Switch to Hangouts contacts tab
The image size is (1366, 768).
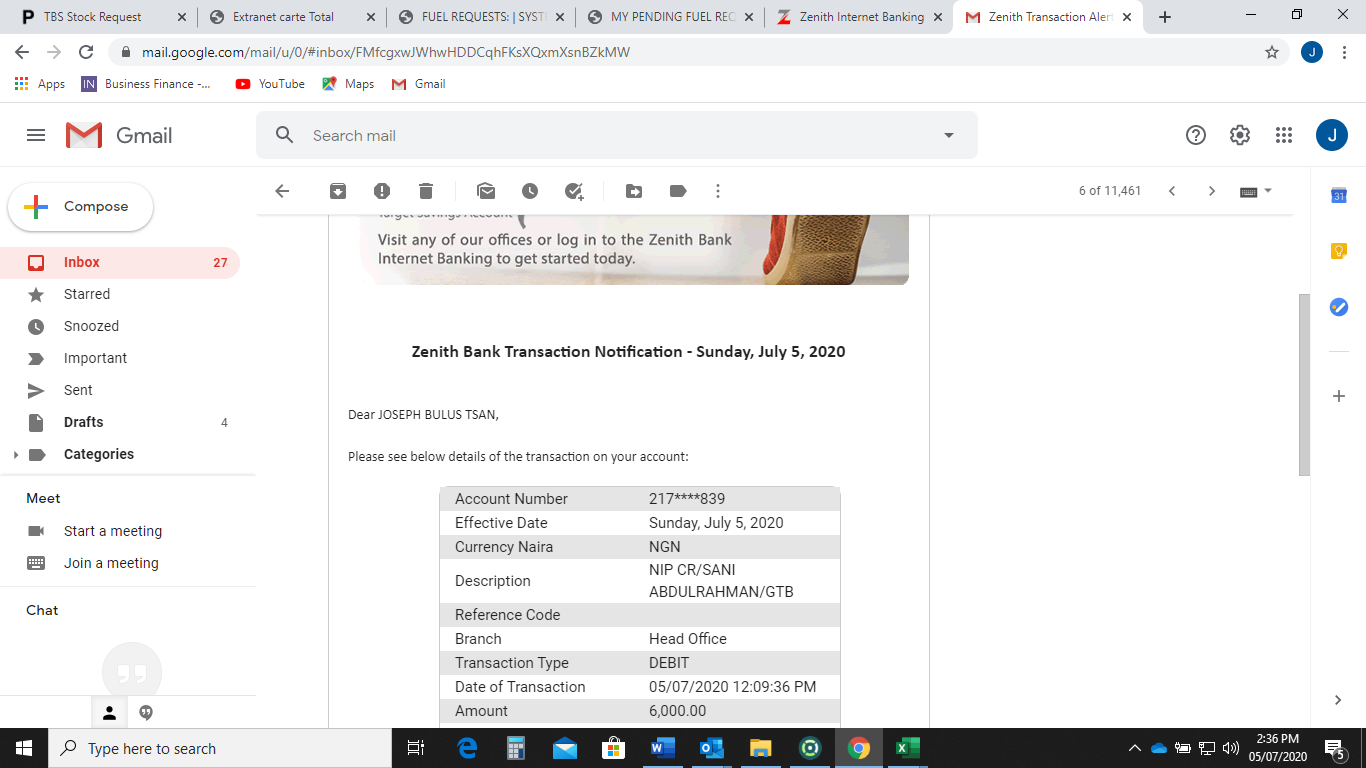[110, 713]
